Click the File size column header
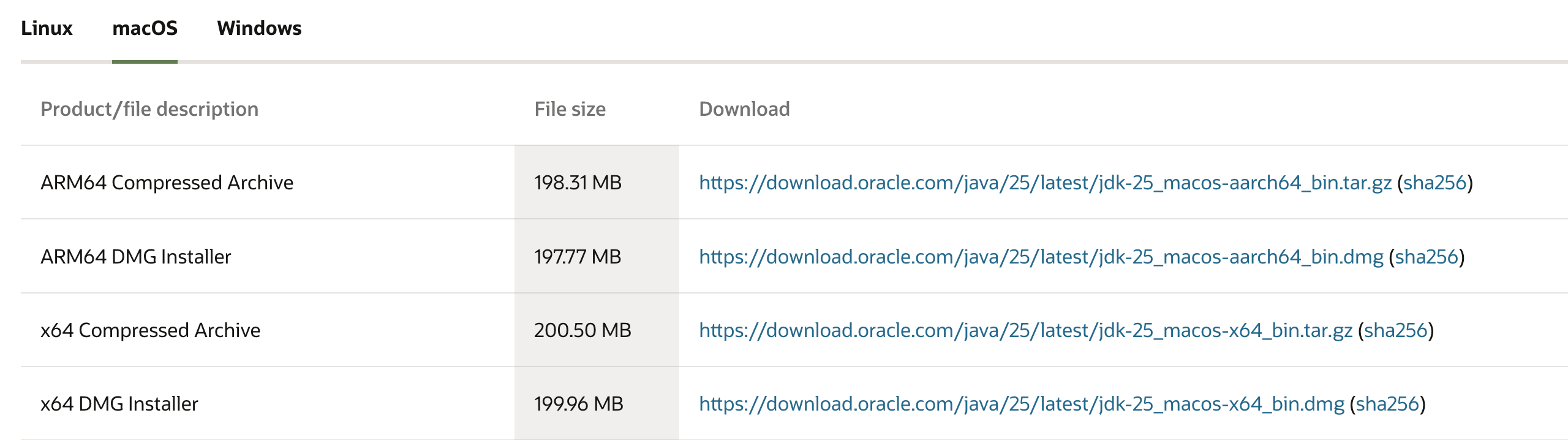The height and width of the screenshot is (440, 1568). pos(570,109)
